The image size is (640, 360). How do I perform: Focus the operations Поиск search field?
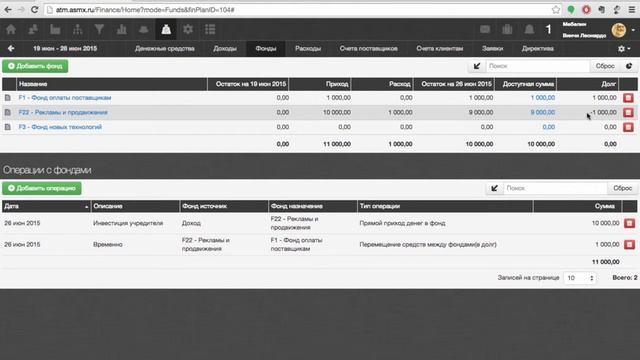coord(555,188)
